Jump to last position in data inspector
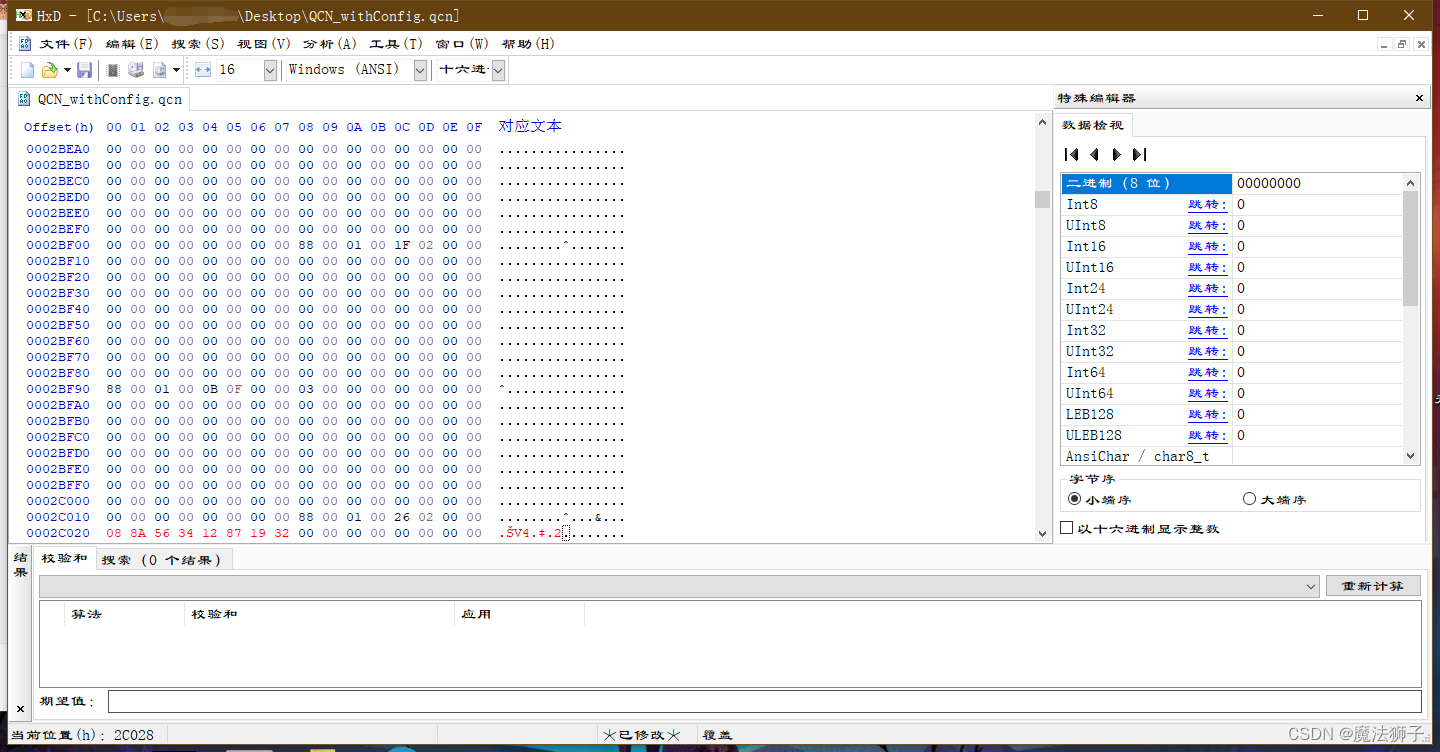 [x=1140, y=154]
